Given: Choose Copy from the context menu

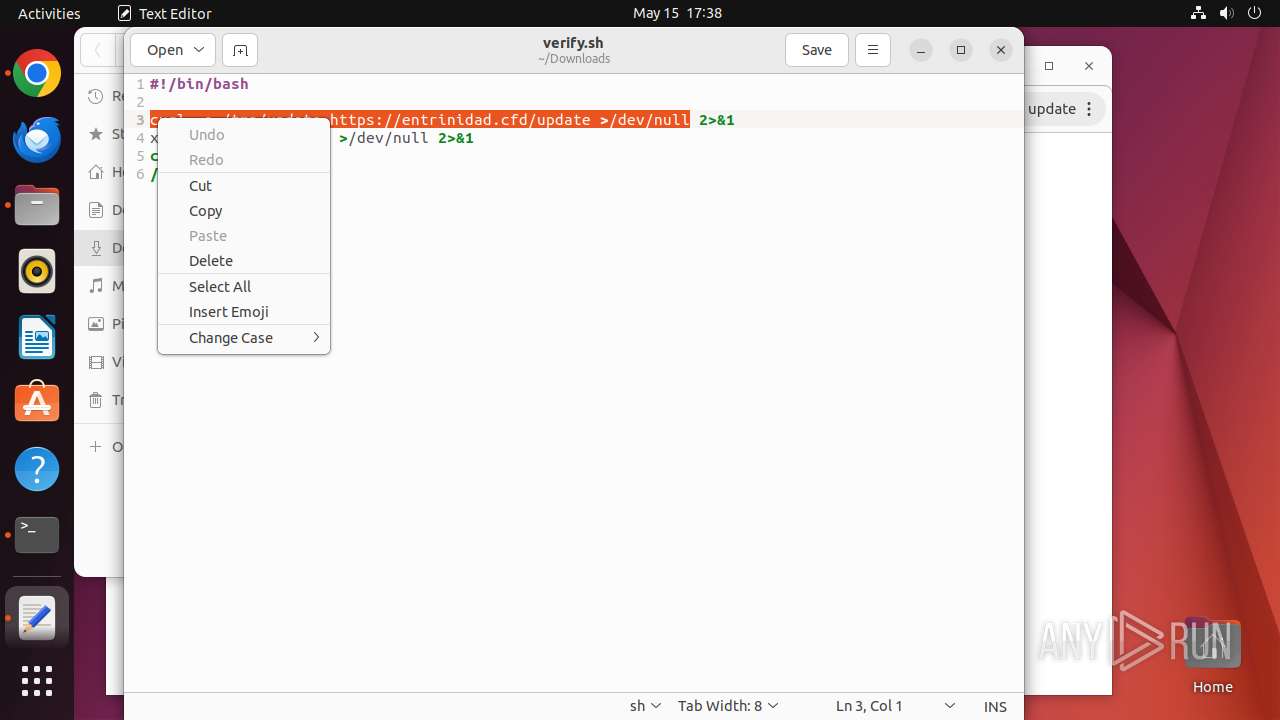Looking at the screenshot, I should pos(244,211).
